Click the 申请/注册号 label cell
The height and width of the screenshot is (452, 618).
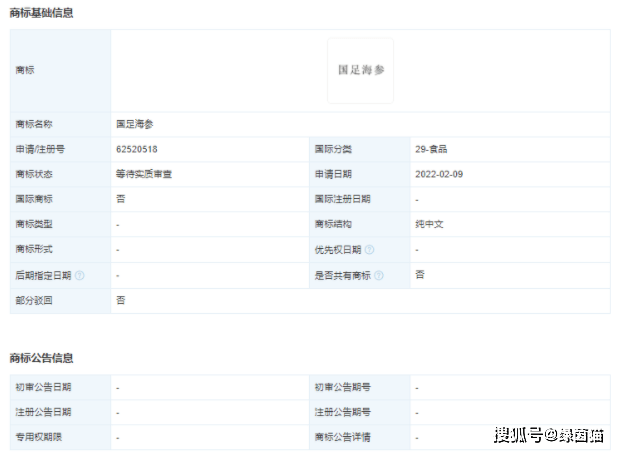click(60, 149)
